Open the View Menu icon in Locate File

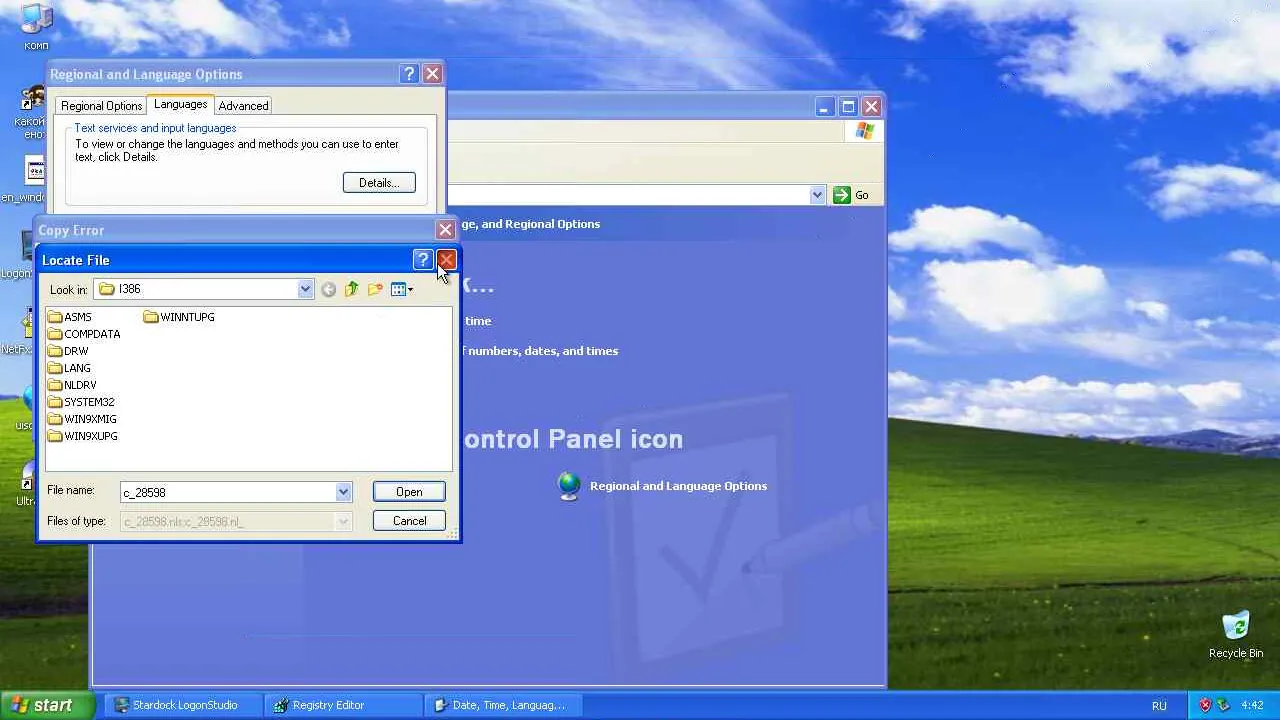point(402,289)
